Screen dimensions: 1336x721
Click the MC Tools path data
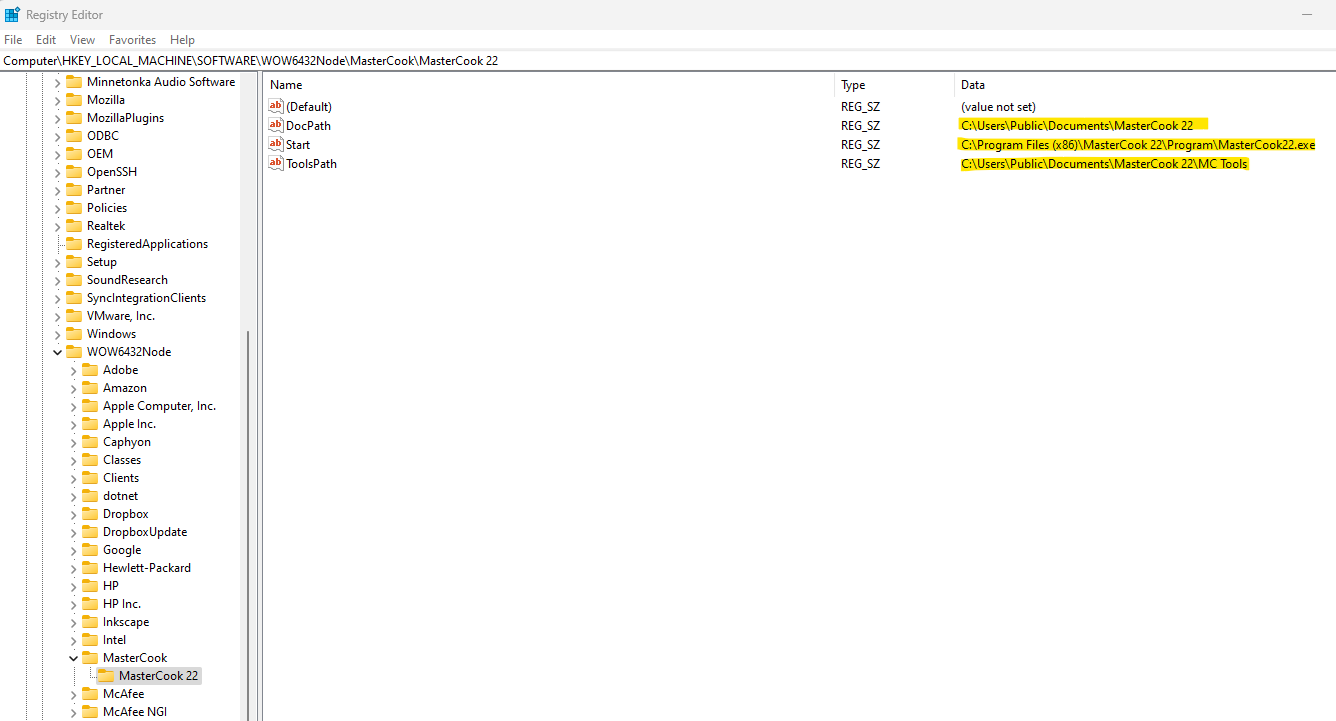1104,163
